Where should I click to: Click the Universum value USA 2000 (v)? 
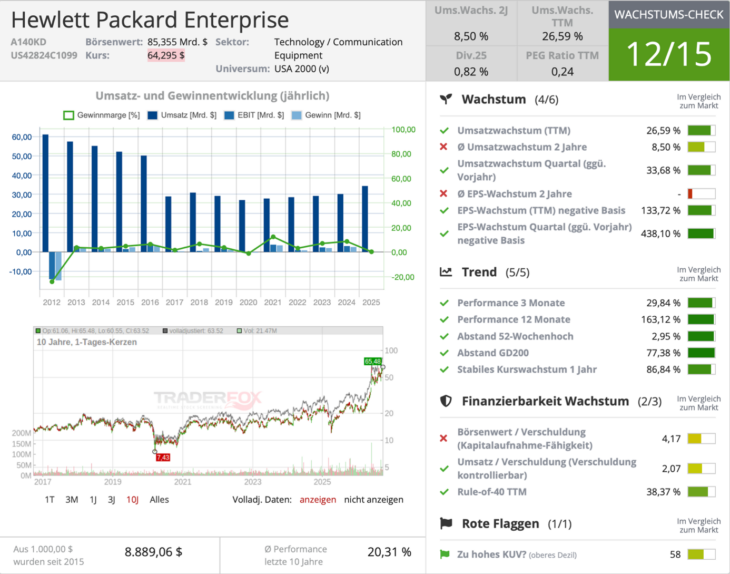[302, 69]
